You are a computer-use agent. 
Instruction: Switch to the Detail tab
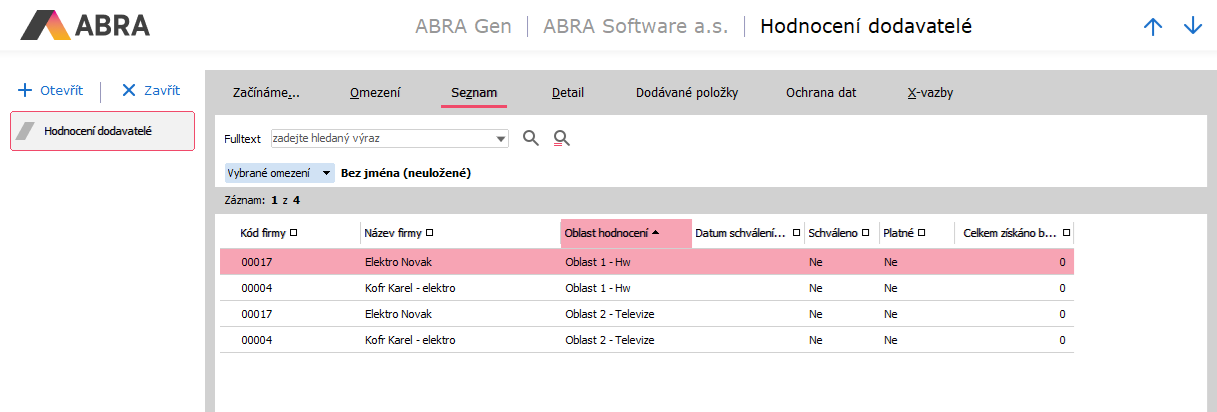click(x=568, y=93)
